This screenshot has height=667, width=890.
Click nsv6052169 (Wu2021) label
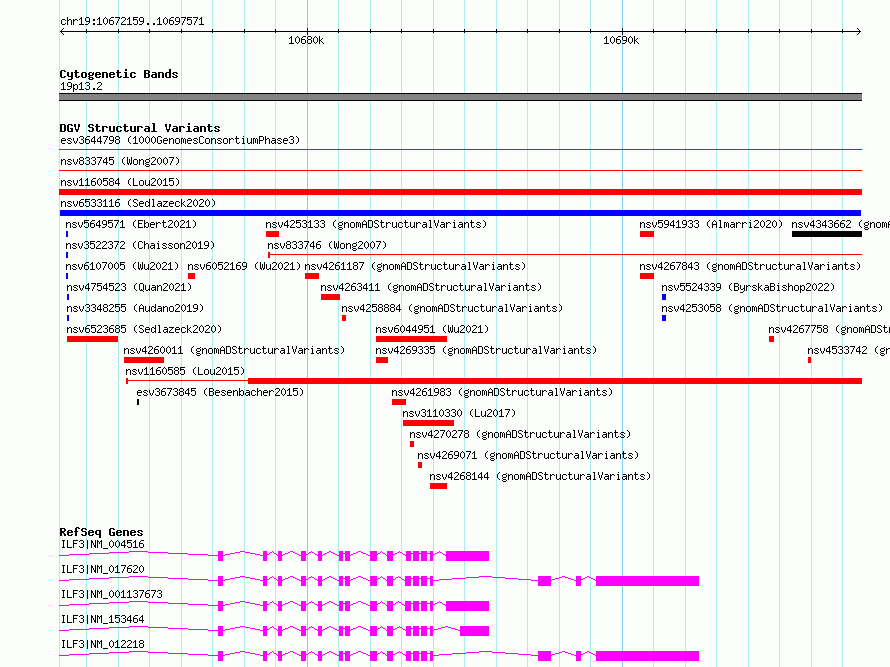[244, 266]
